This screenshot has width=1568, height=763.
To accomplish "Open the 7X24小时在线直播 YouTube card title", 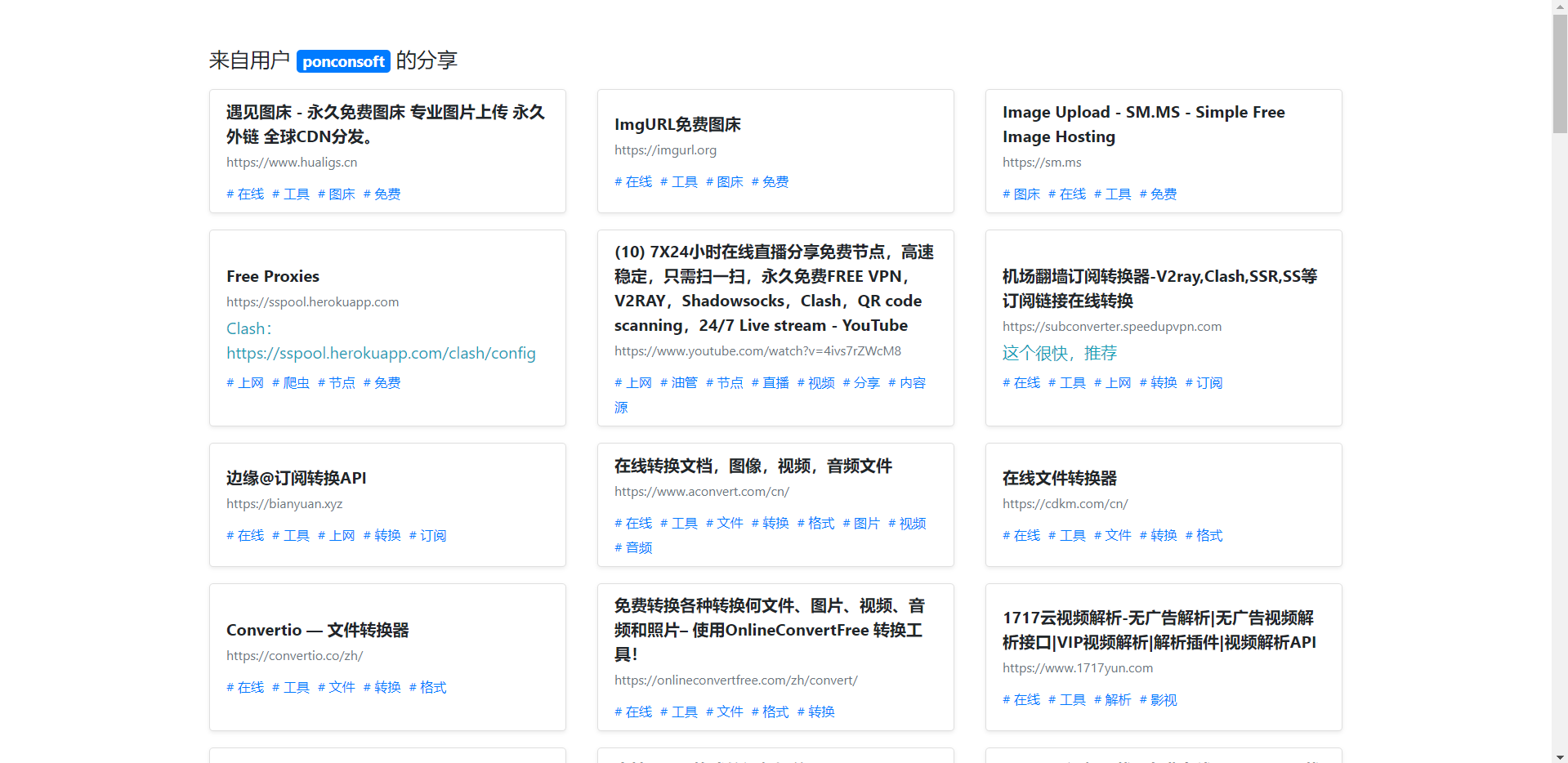I will point(774,288).
